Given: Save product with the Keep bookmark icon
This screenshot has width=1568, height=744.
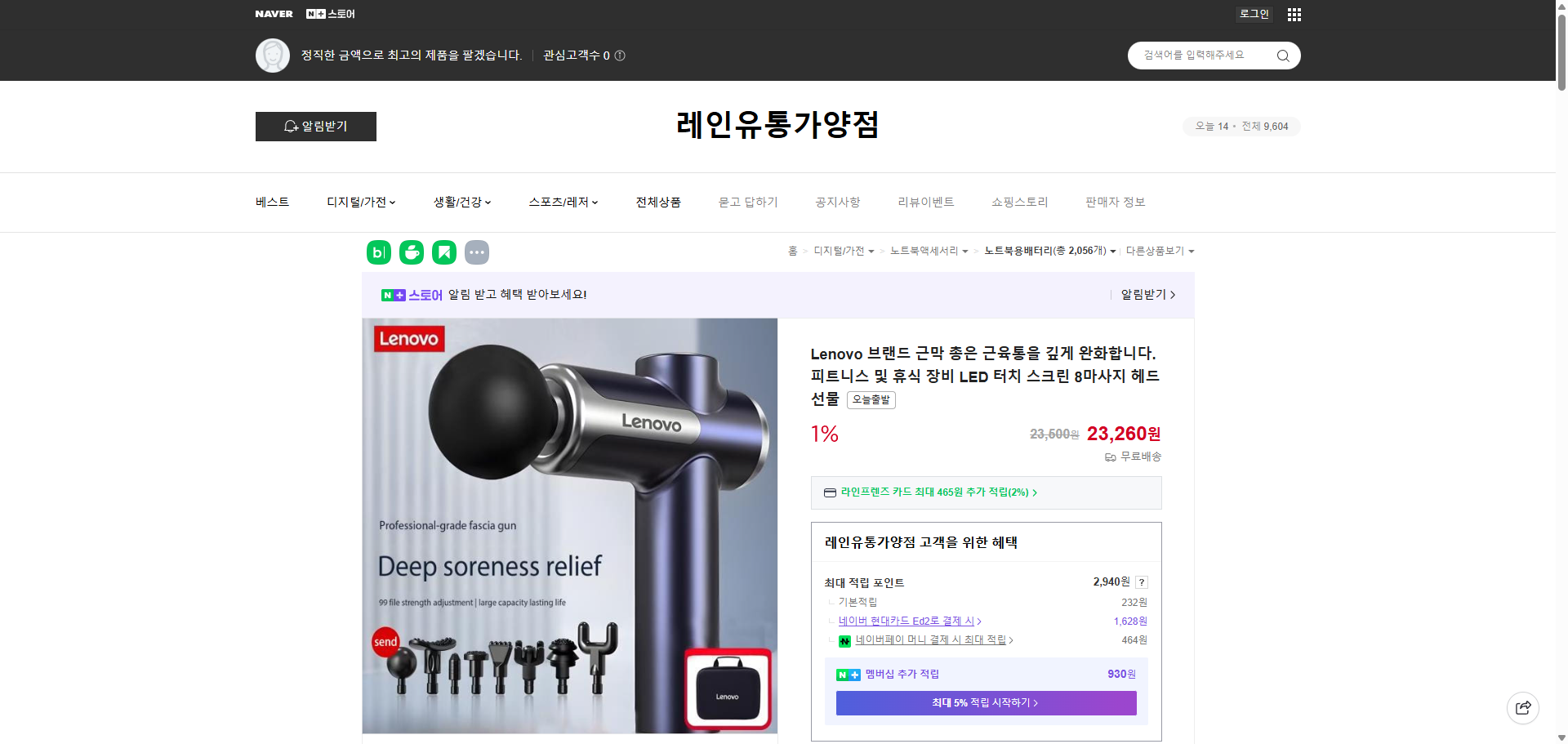Looking at the screenshot, I should point(444,252).
